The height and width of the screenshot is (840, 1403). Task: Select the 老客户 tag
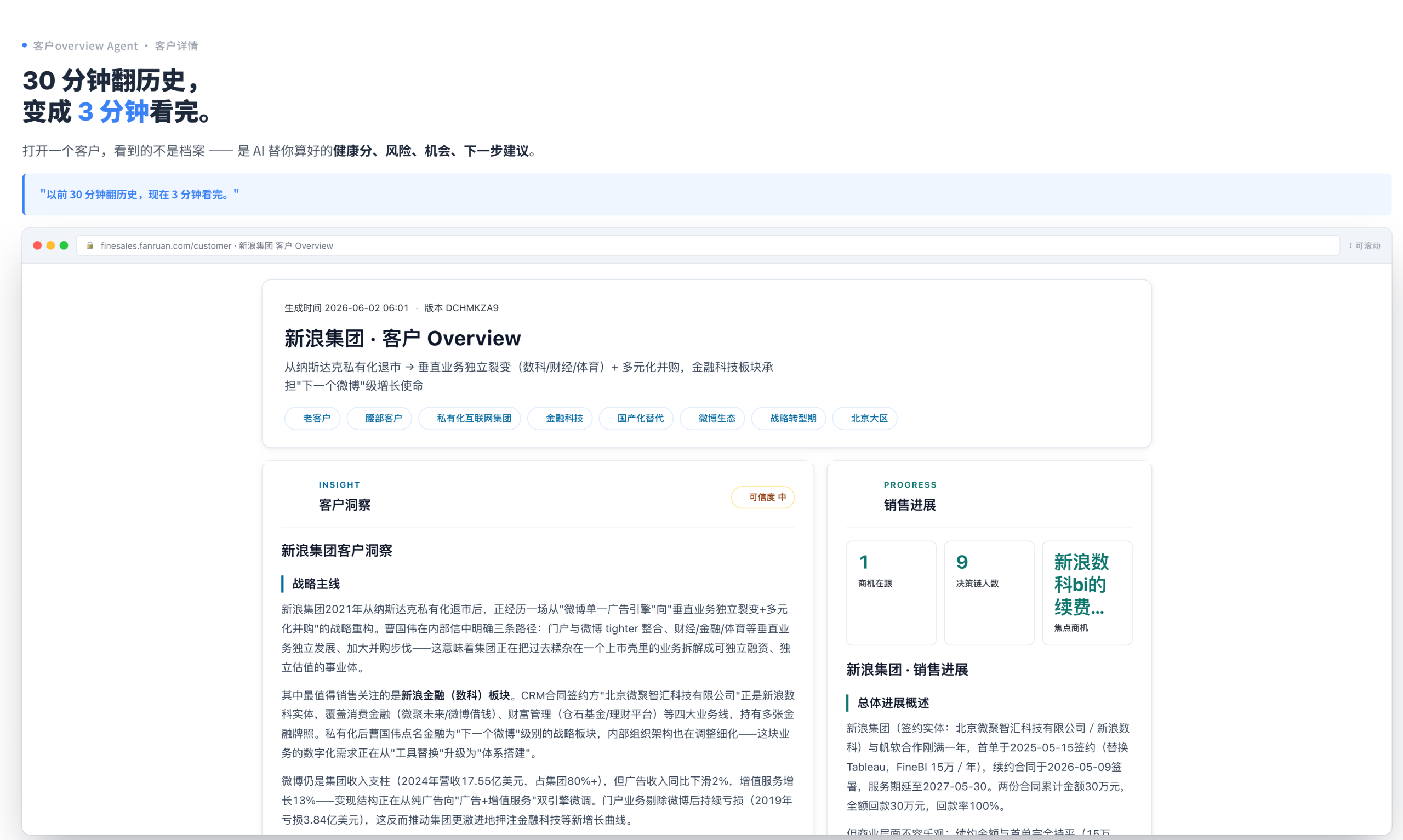tap(312, 419)
